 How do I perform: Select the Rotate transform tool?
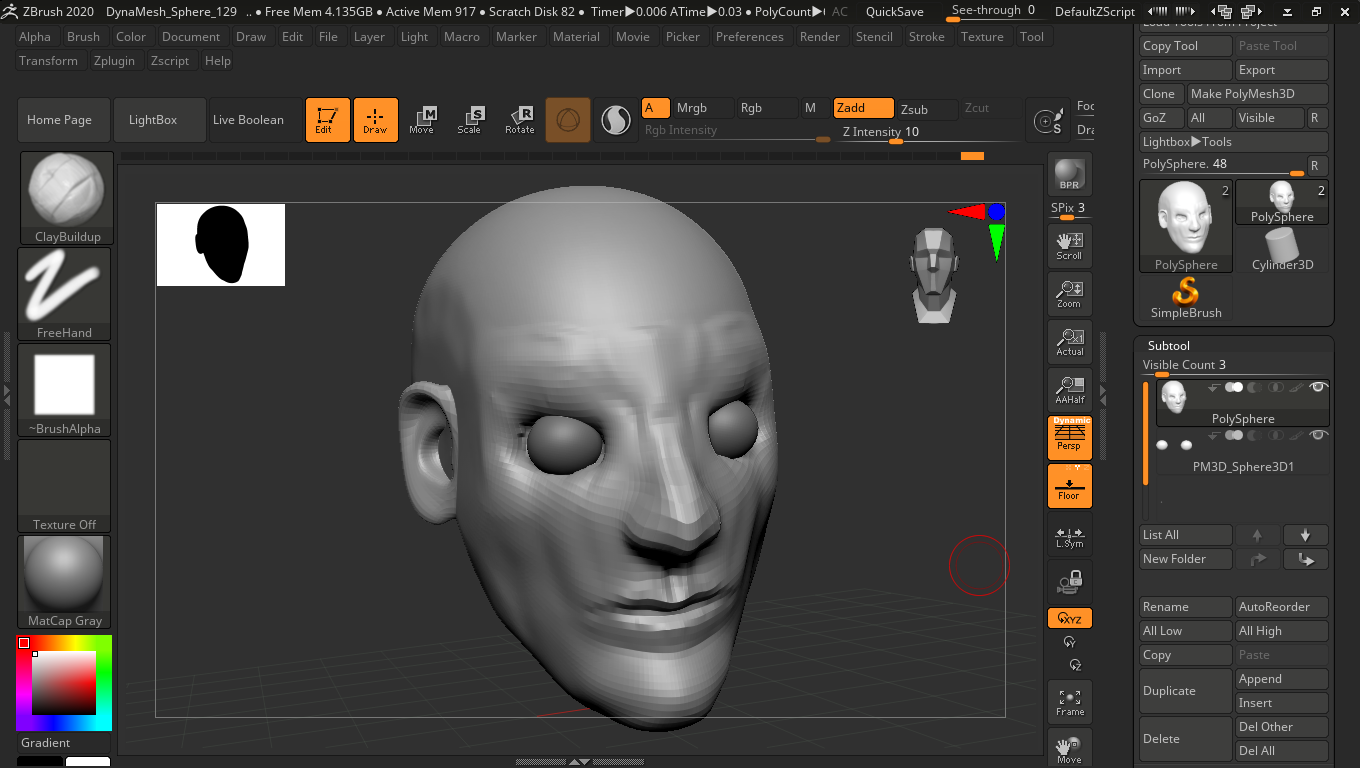point(519,120)
